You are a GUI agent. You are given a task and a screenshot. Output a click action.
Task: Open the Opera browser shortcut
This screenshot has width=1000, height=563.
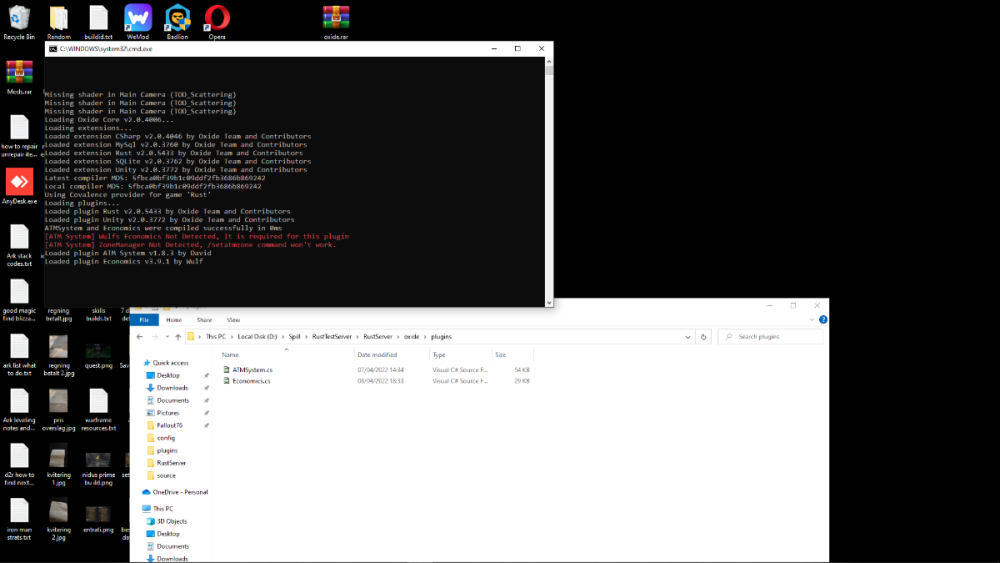coord(216,18)
